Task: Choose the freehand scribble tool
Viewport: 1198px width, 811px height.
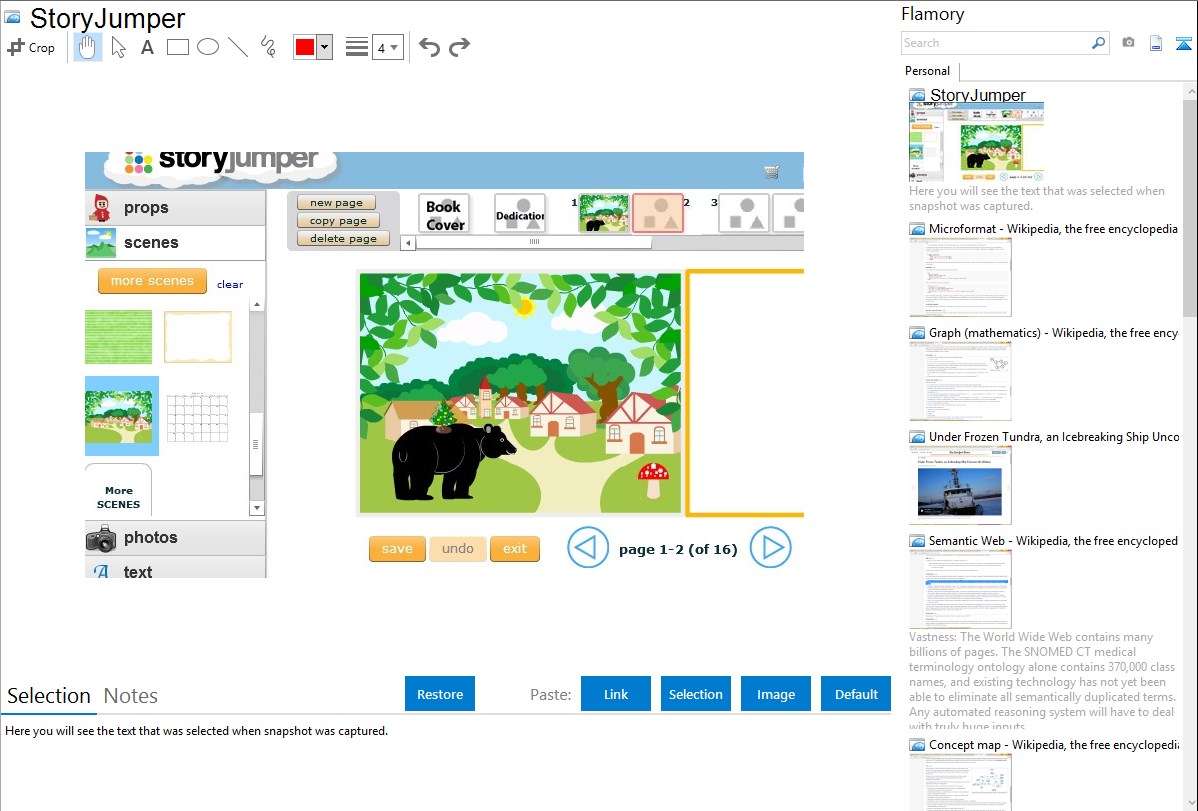Action: [x=268, y=47]
